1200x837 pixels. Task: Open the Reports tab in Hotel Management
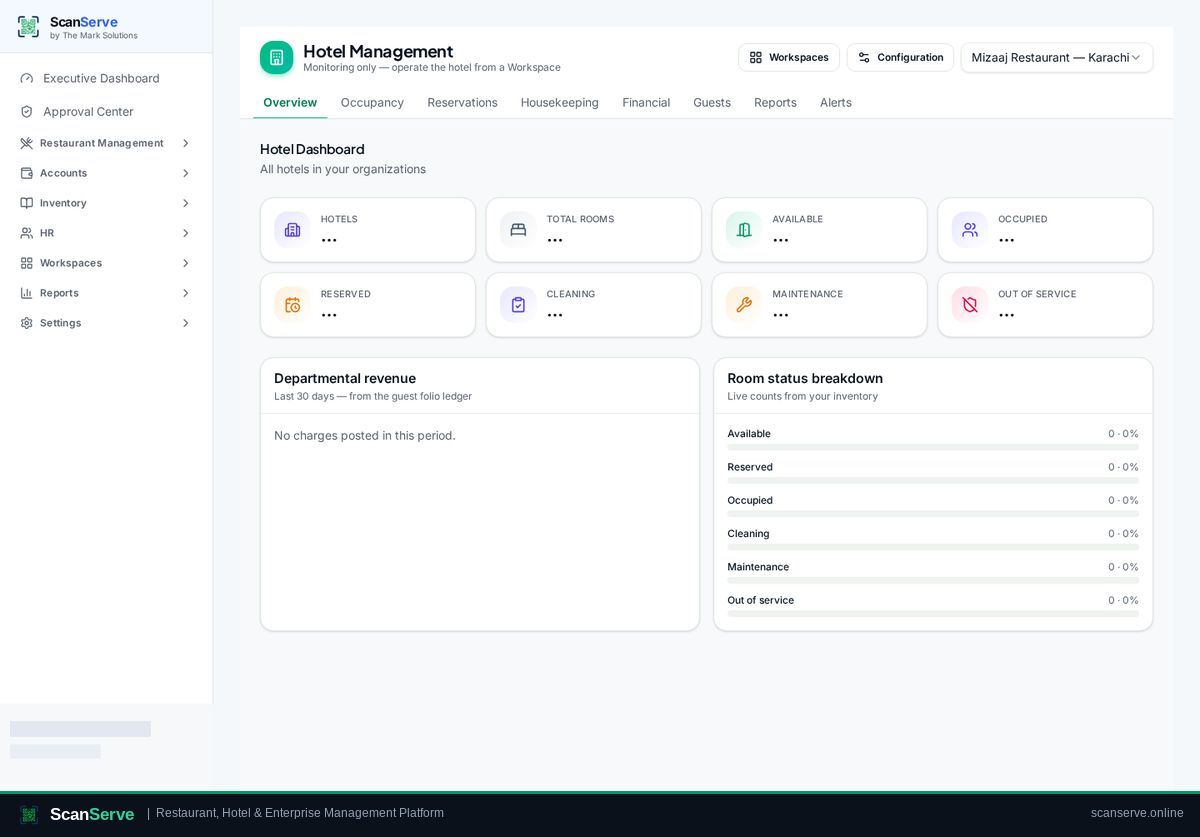(775, 102)
